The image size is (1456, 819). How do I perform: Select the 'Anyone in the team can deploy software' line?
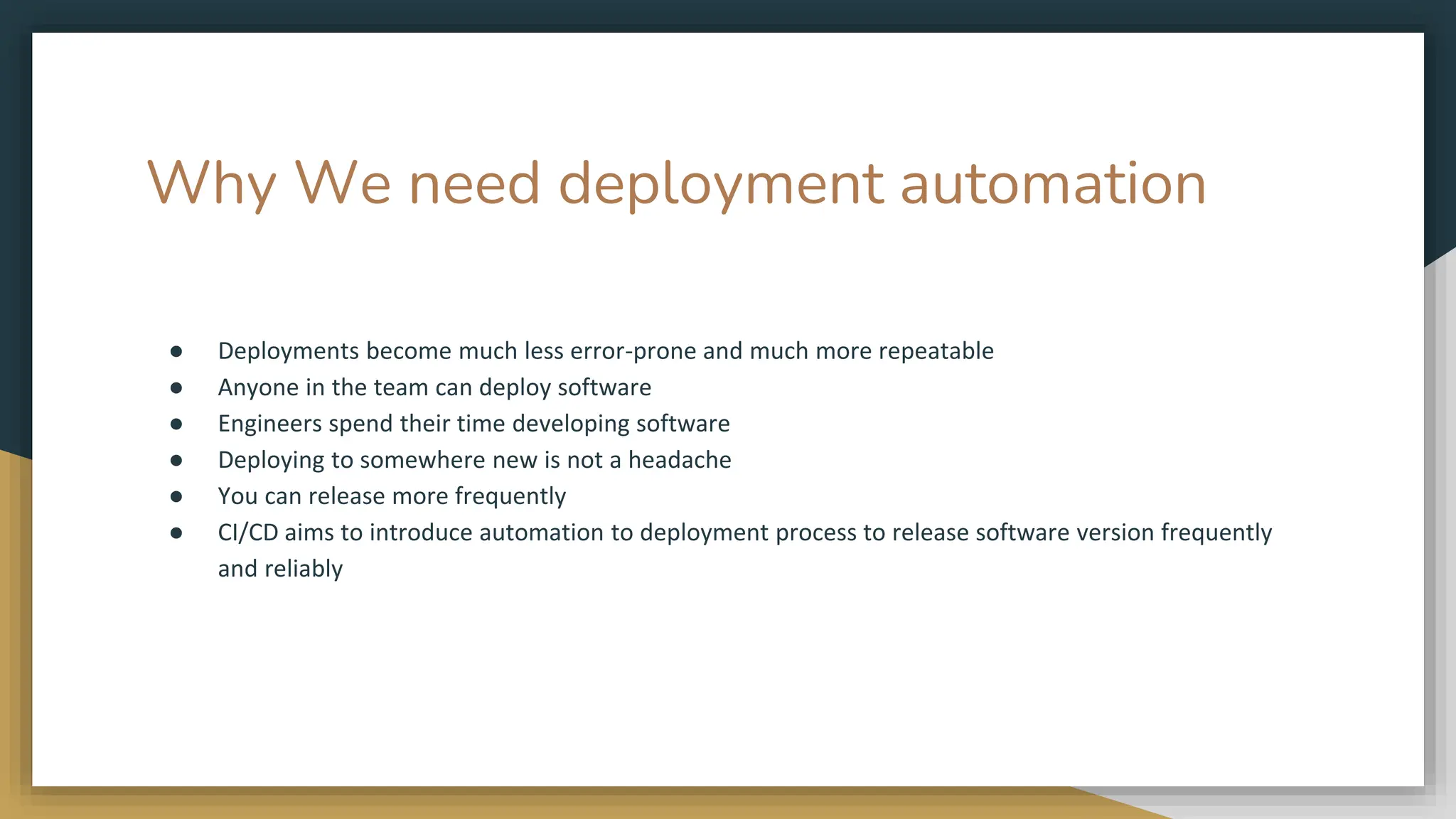(x=434, y=387)
